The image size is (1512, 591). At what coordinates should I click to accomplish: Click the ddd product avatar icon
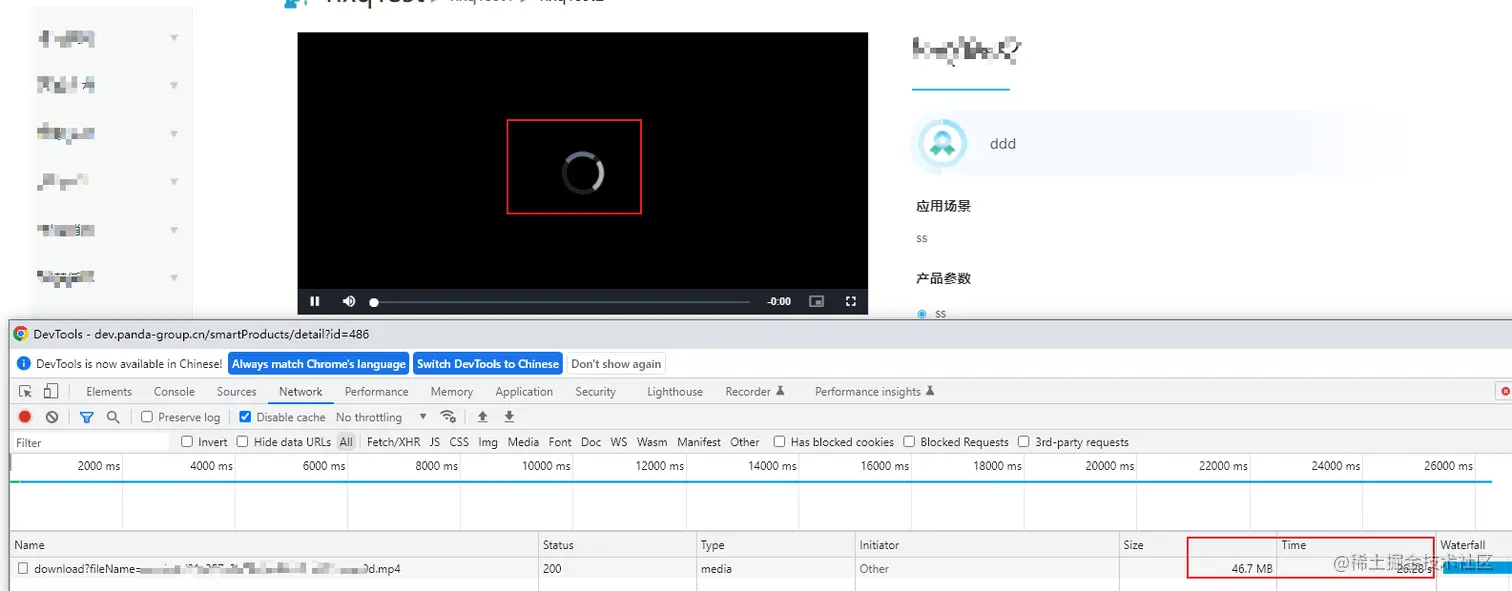coord(941,144)
